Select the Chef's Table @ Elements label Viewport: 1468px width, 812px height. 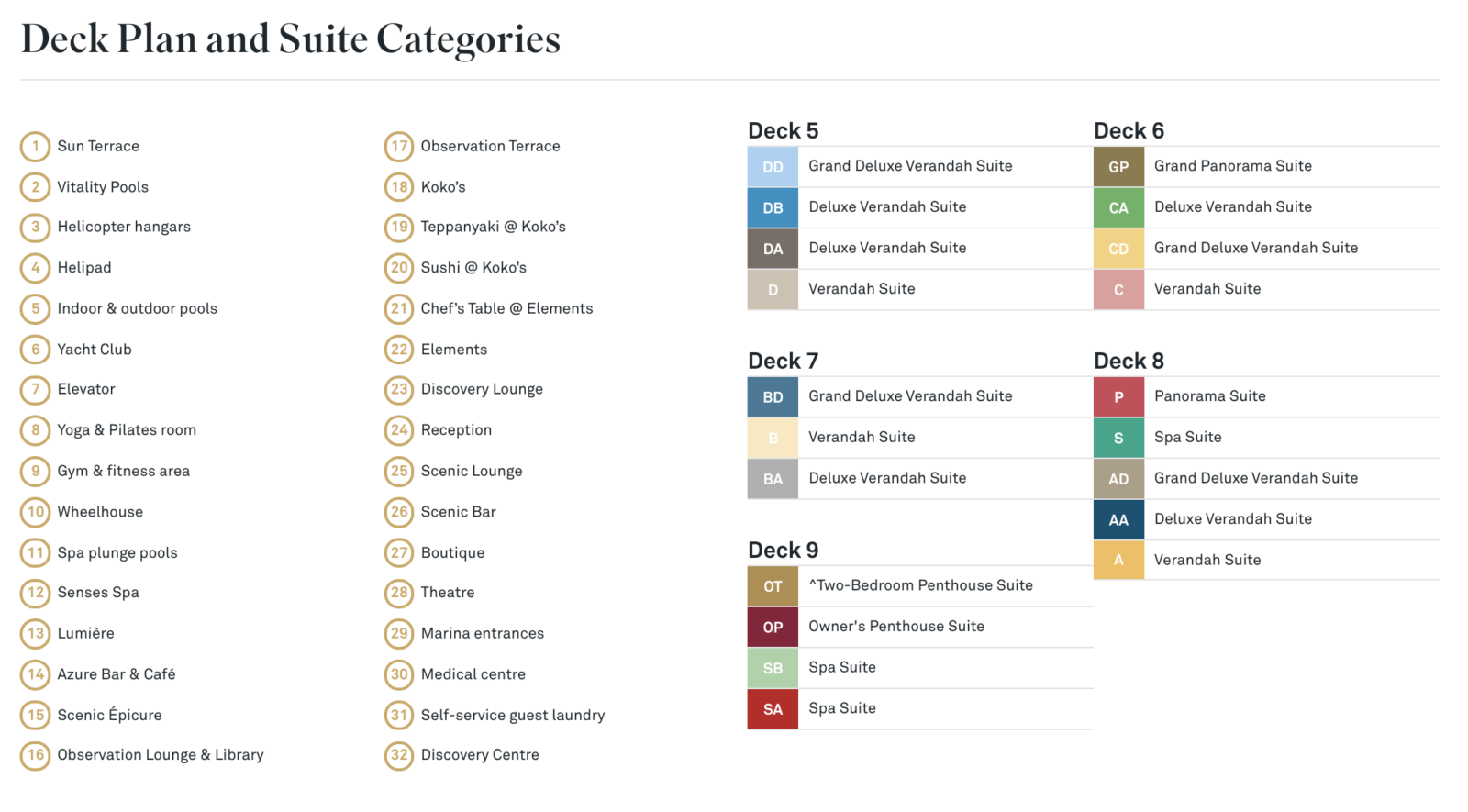[506, 308]
